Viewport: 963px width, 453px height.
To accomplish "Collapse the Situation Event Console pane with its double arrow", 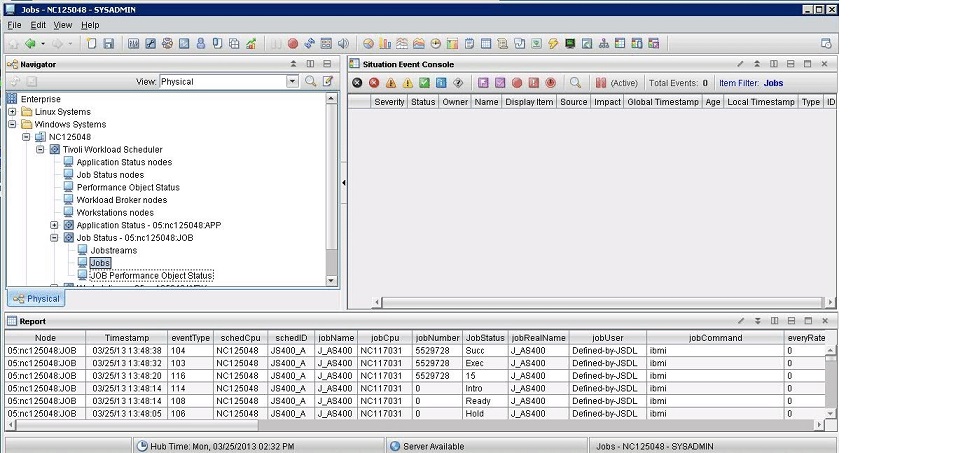I will (x=757, y=64).
